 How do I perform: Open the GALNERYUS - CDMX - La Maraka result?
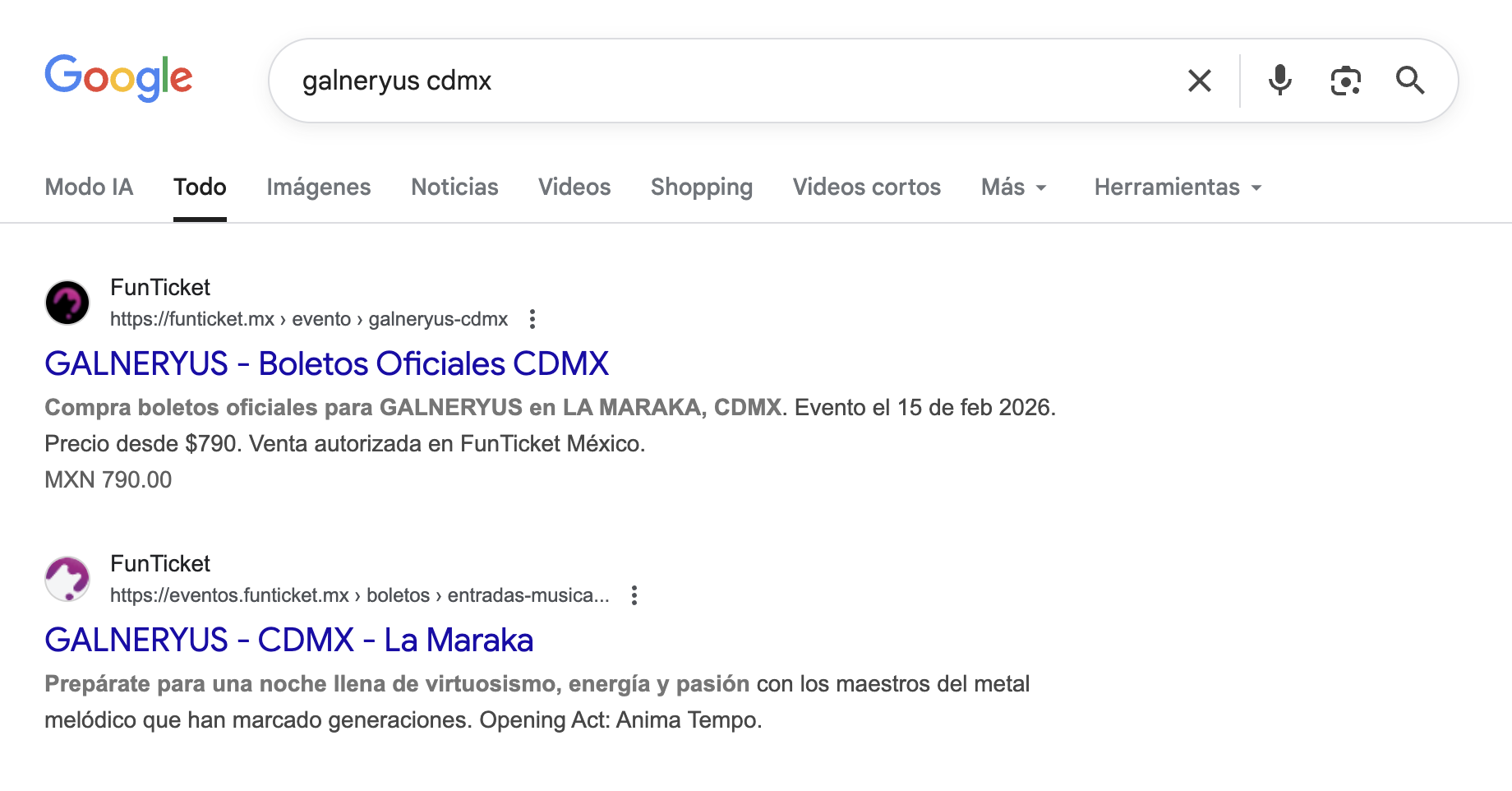[289, 639]
